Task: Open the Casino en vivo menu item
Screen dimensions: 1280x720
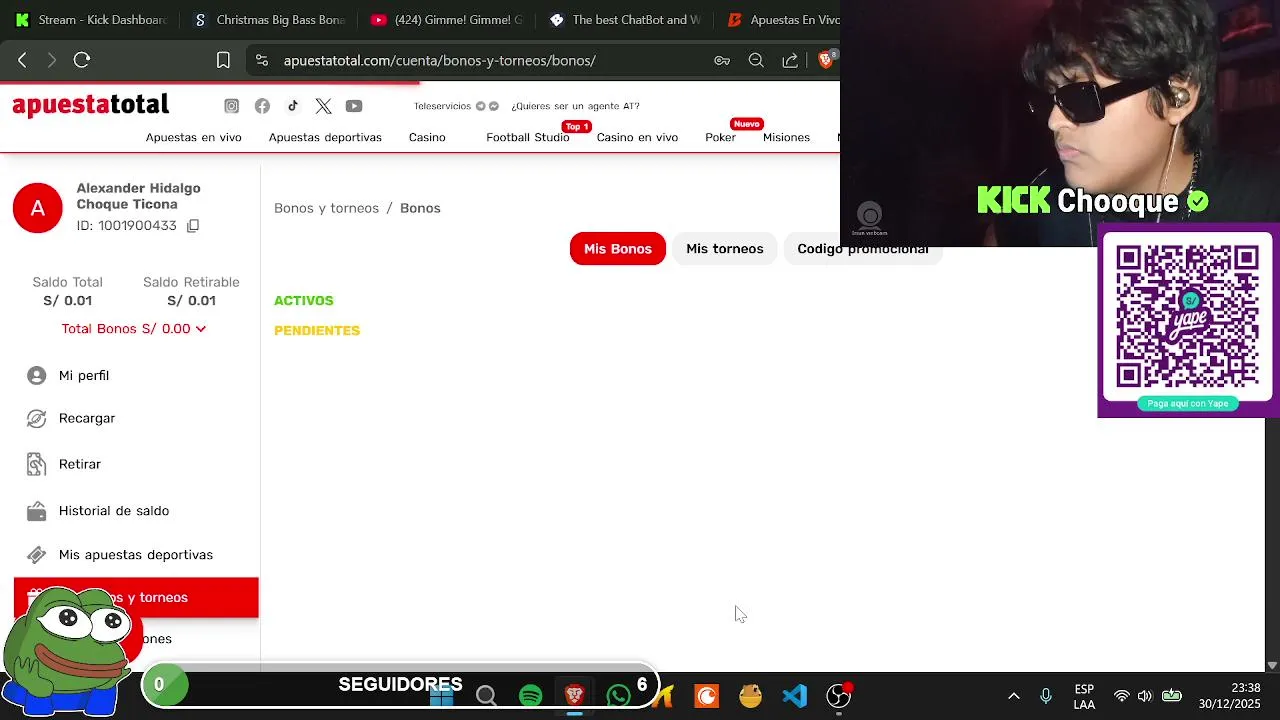Action: 637,137
